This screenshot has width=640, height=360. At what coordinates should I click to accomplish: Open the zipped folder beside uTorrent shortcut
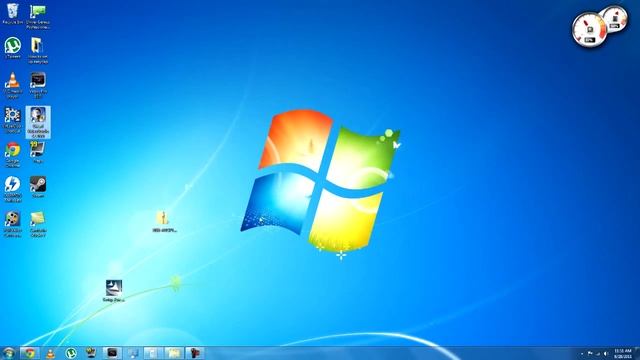tap(38, 50)
